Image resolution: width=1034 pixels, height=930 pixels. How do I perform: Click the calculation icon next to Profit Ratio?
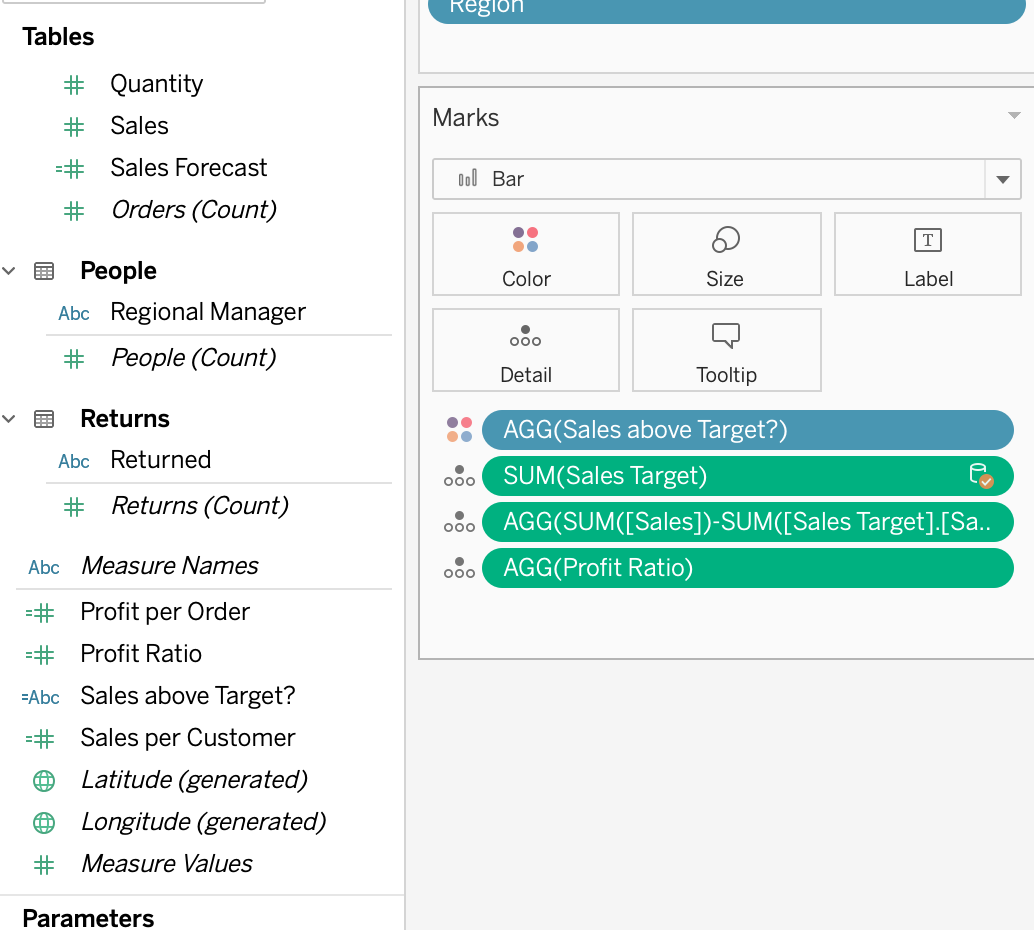44,654
